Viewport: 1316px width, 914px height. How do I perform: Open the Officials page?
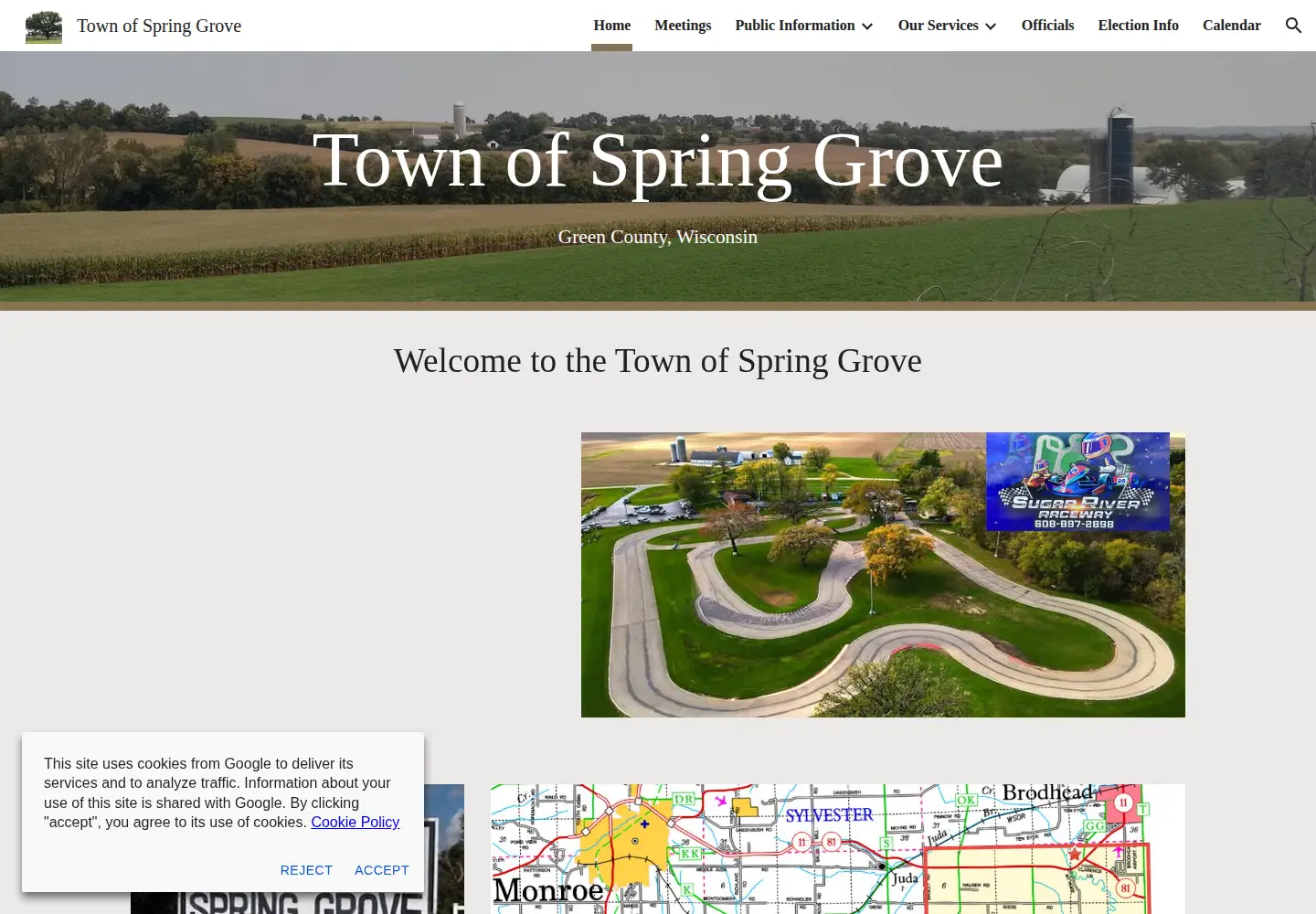click(1047, 26)
